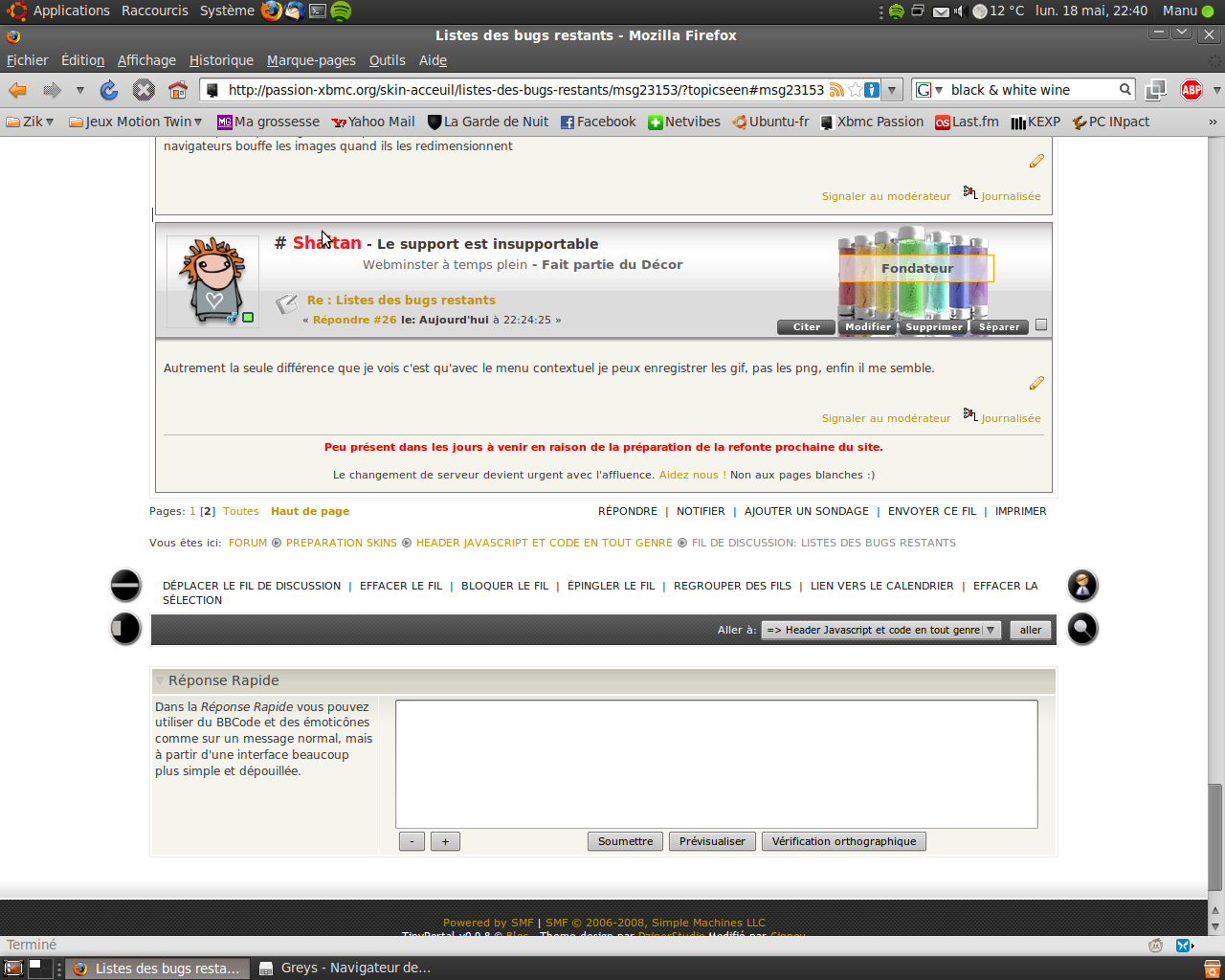Click the round magnifier search icon
Viewport: 1225px width, 980px height.
point(1082,629)
